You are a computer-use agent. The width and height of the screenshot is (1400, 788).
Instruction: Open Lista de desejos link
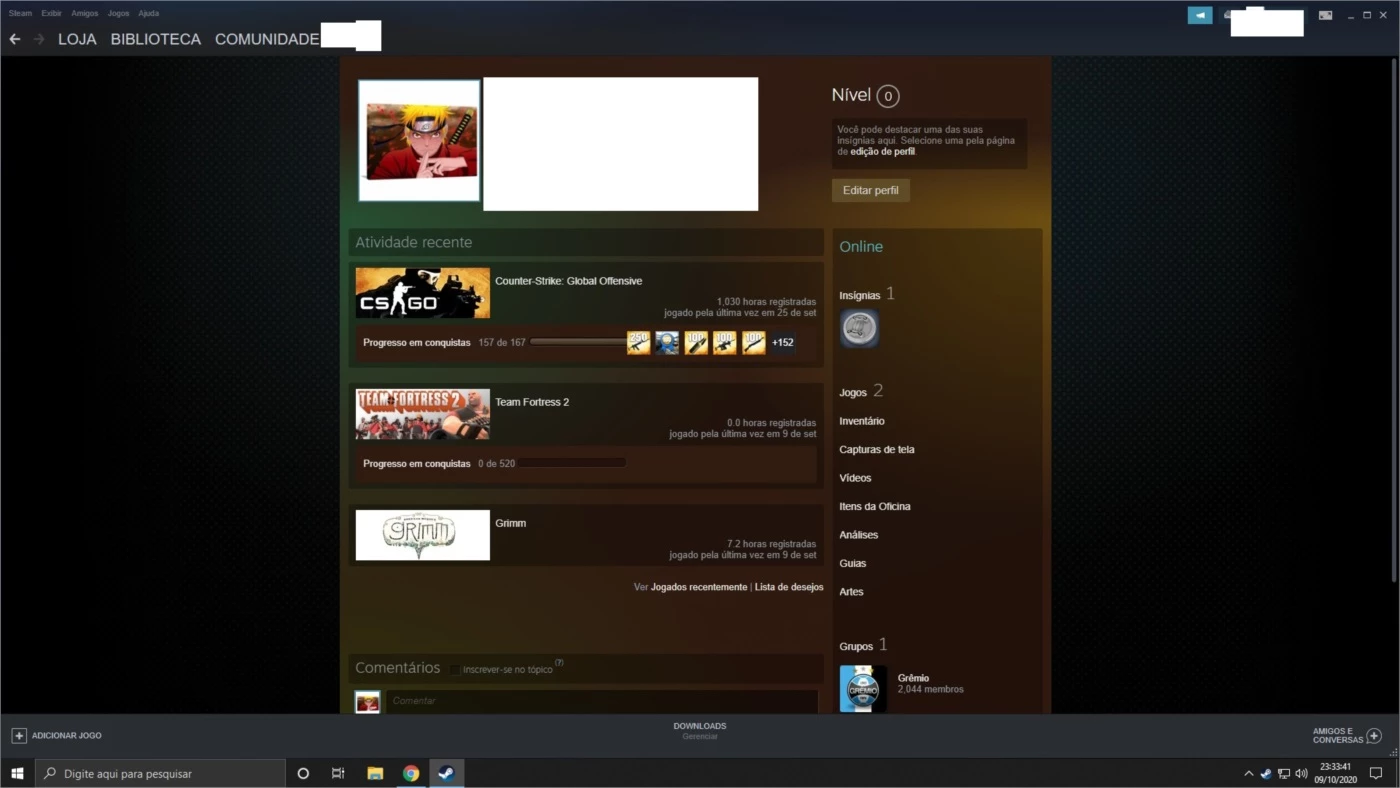tap(789, 587)
